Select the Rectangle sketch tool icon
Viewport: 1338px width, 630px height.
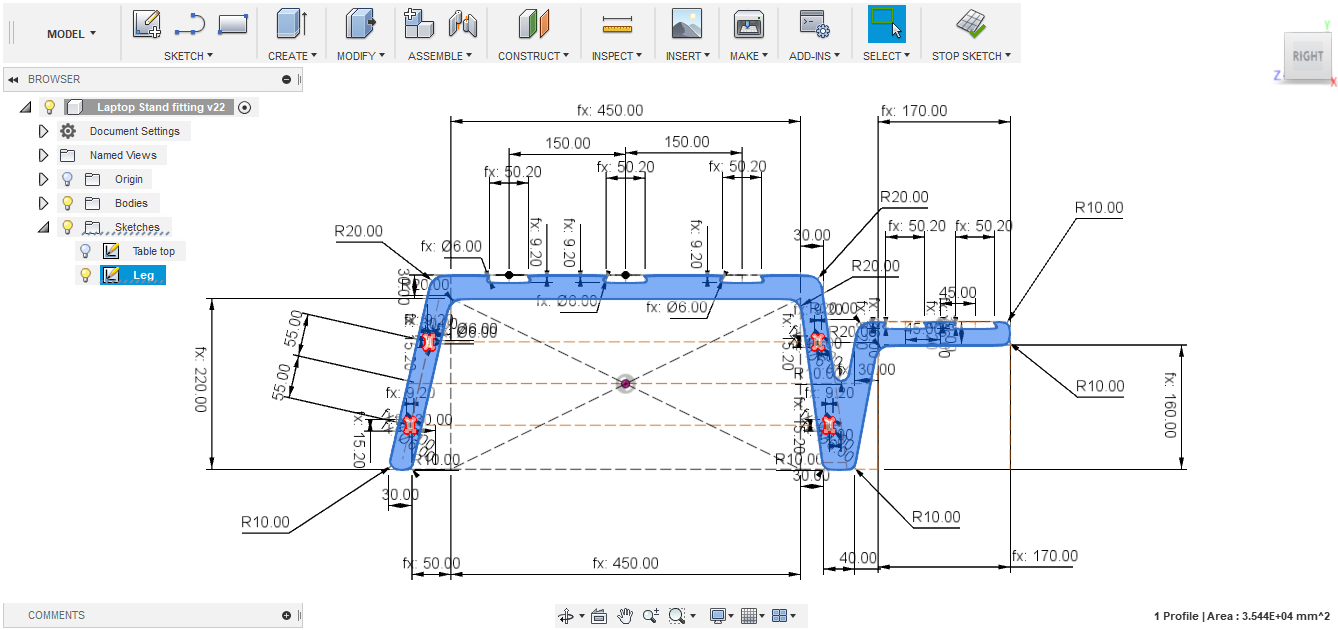[x=232, y=24]
